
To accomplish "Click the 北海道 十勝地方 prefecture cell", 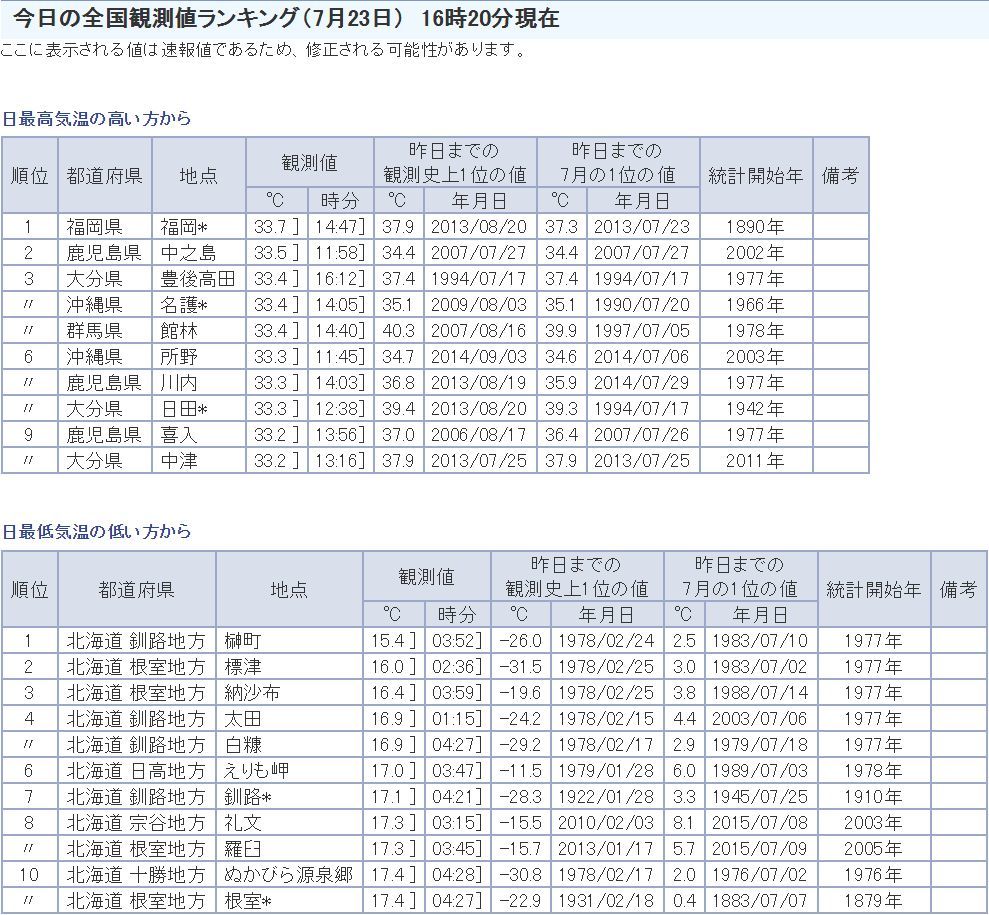I will pyautogui.click(x=136, y=875).
